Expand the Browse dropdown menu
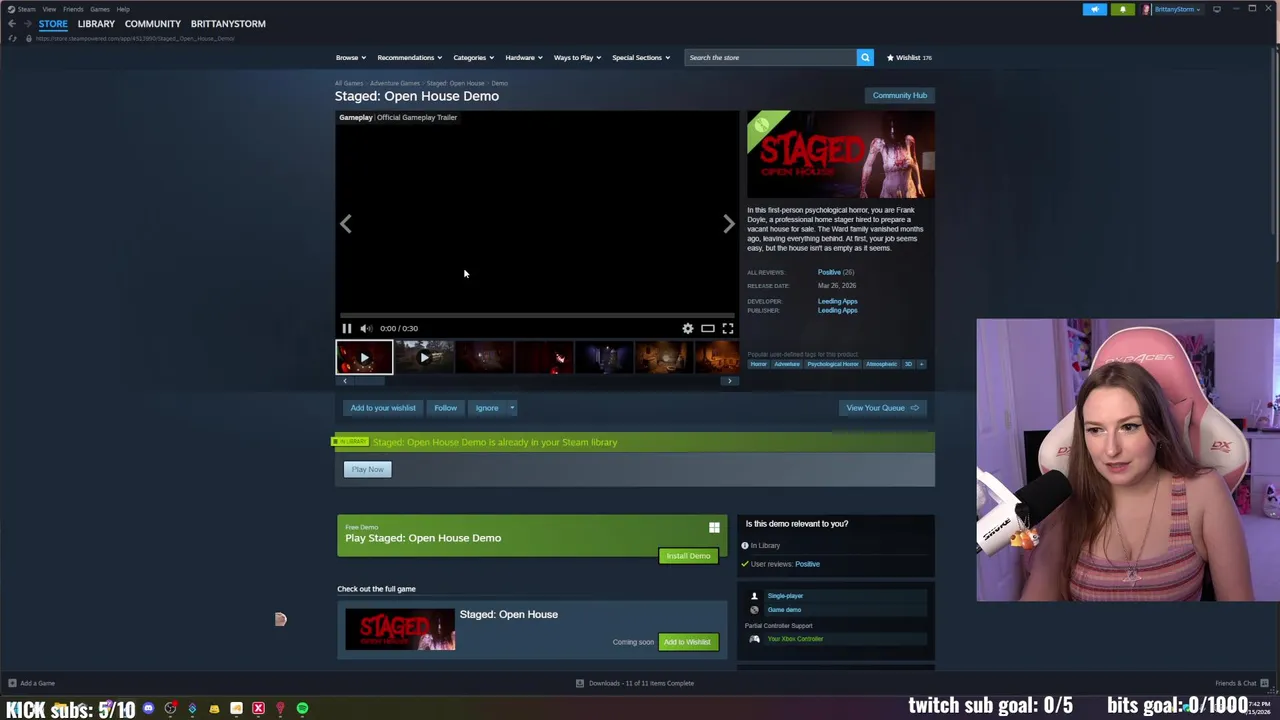The width and height of the screenshot is (1280, 720). (351, 57)
